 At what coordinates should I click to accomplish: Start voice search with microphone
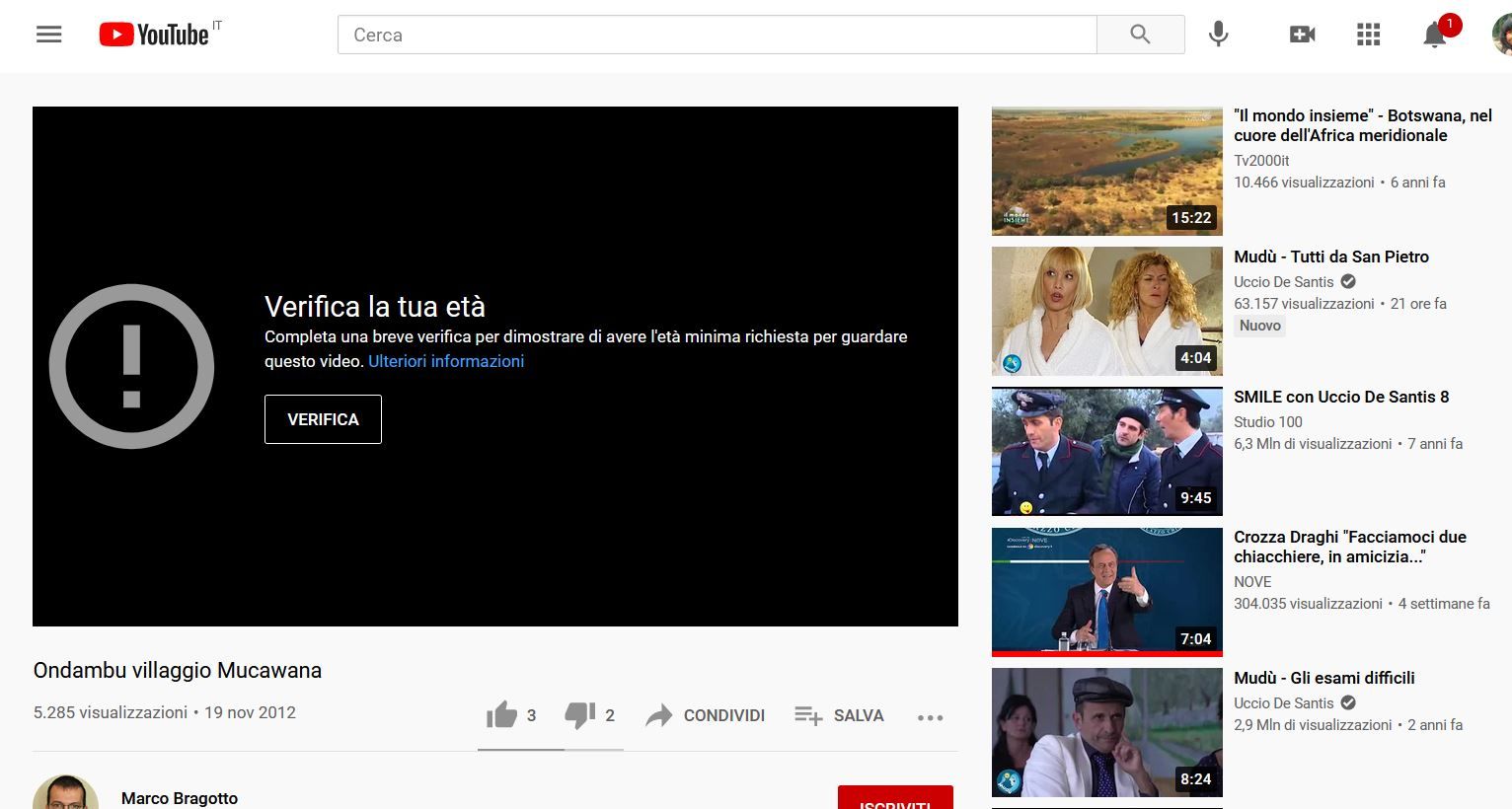[x=1219, y=35]
